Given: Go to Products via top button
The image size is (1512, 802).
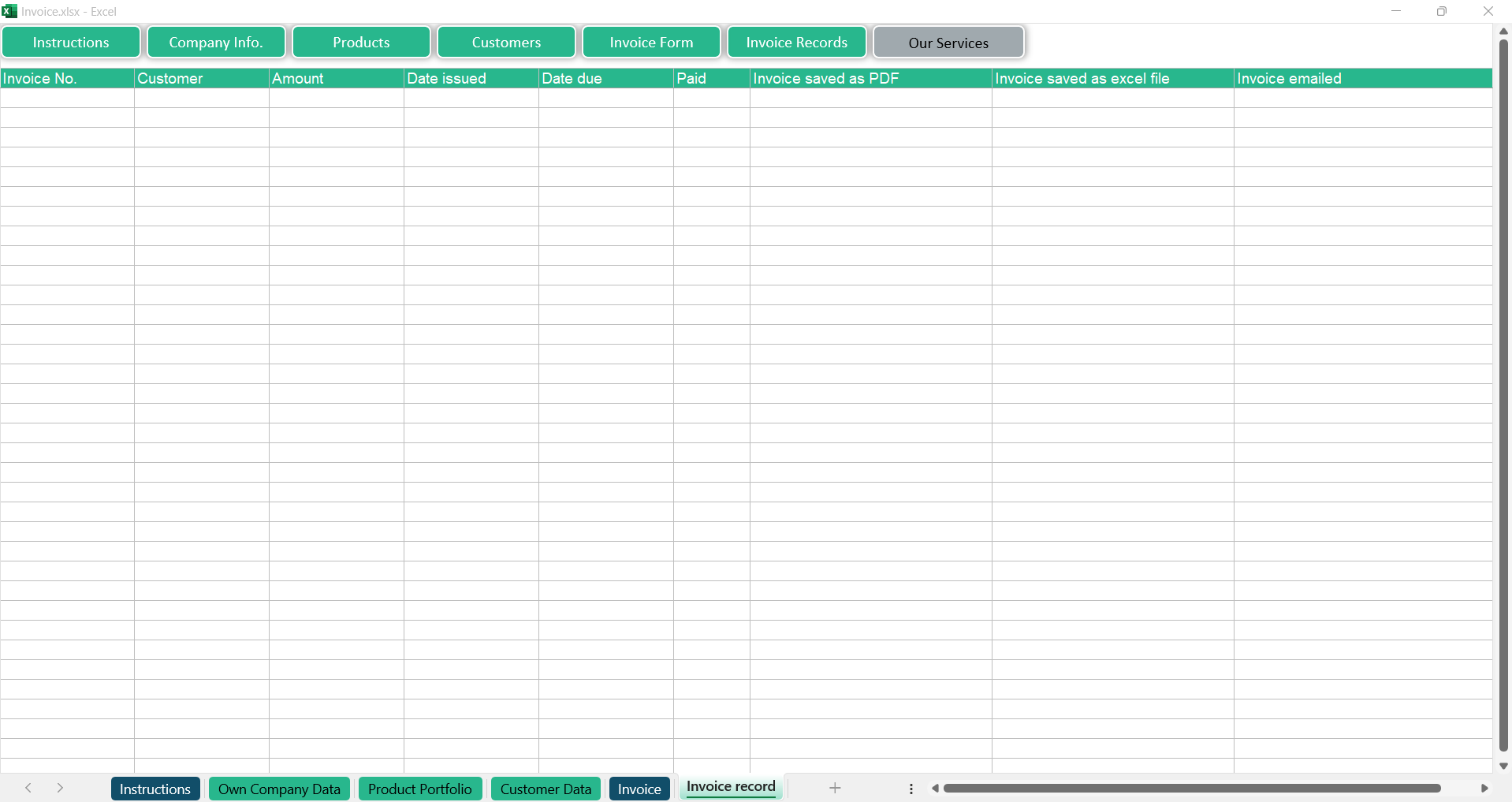Looking at the screenshot, I should click(x=361, y=43).
